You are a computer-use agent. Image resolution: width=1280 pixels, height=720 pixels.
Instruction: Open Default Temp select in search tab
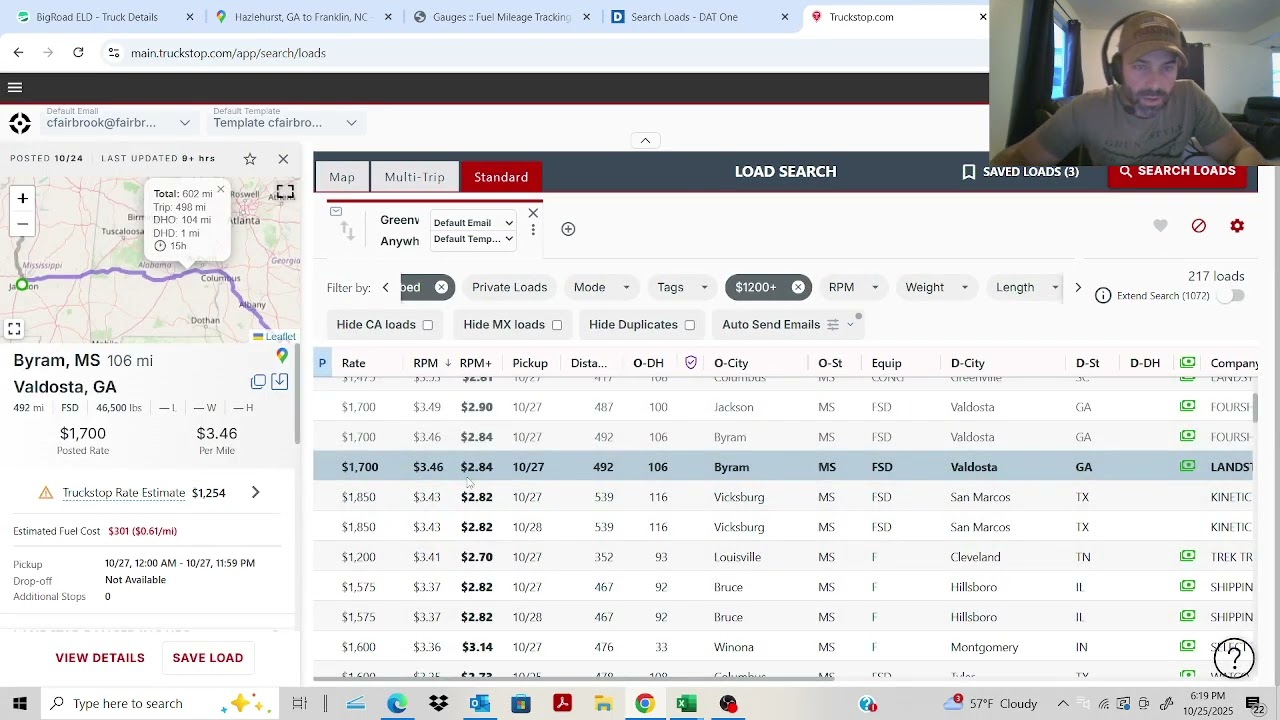click(x=473, y=239)
